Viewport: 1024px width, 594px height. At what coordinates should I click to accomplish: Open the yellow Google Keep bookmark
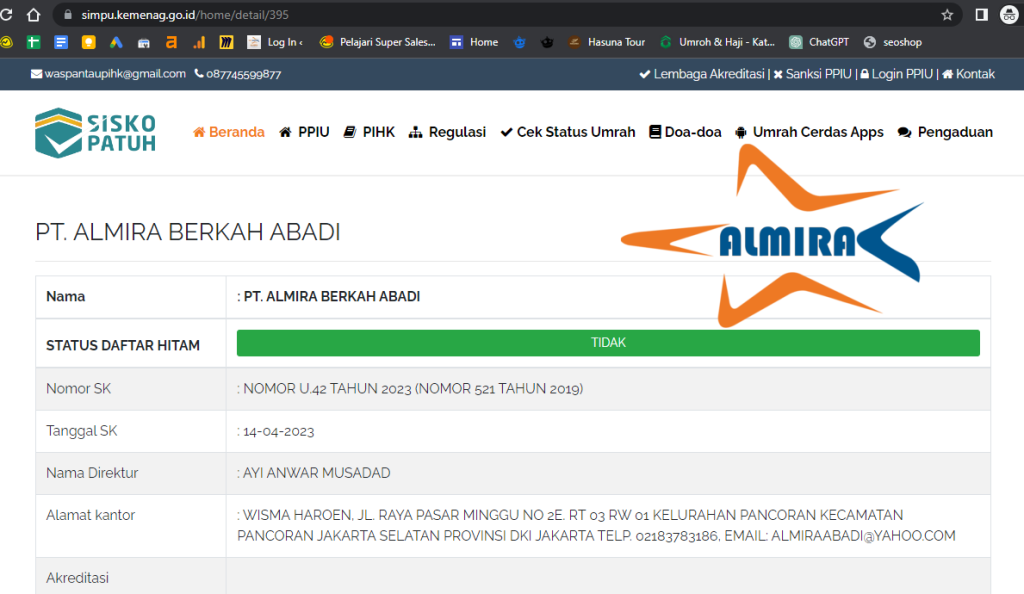88,42
